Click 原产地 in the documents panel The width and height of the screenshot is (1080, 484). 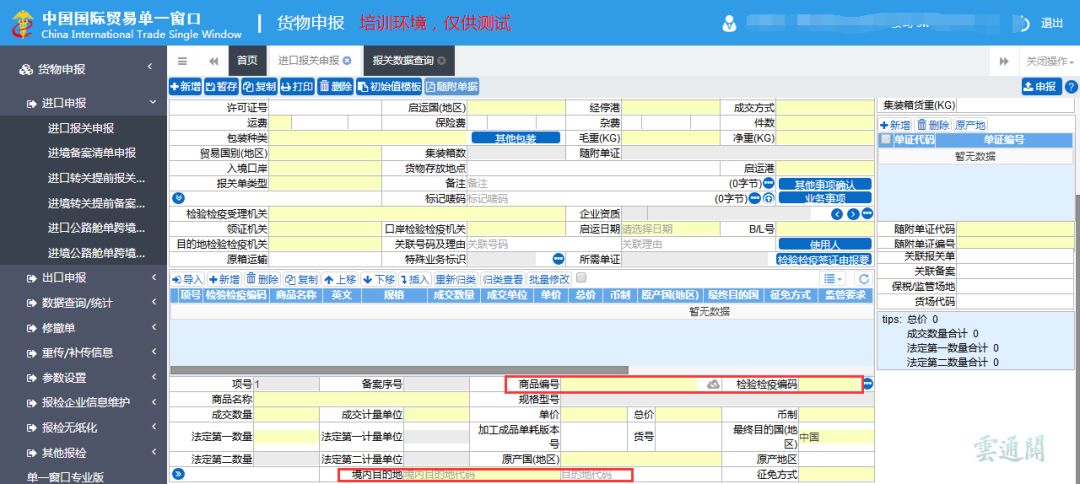click(970, 125)
